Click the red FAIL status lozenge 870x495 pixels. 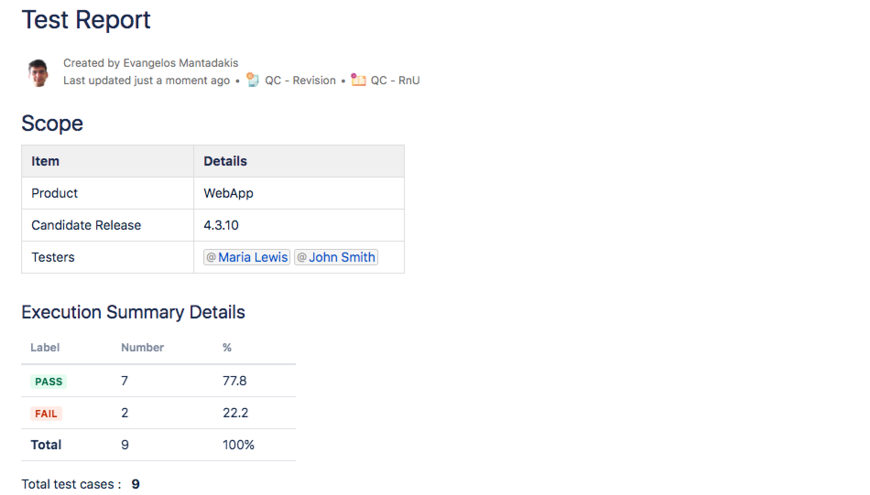tap(46, 413)
